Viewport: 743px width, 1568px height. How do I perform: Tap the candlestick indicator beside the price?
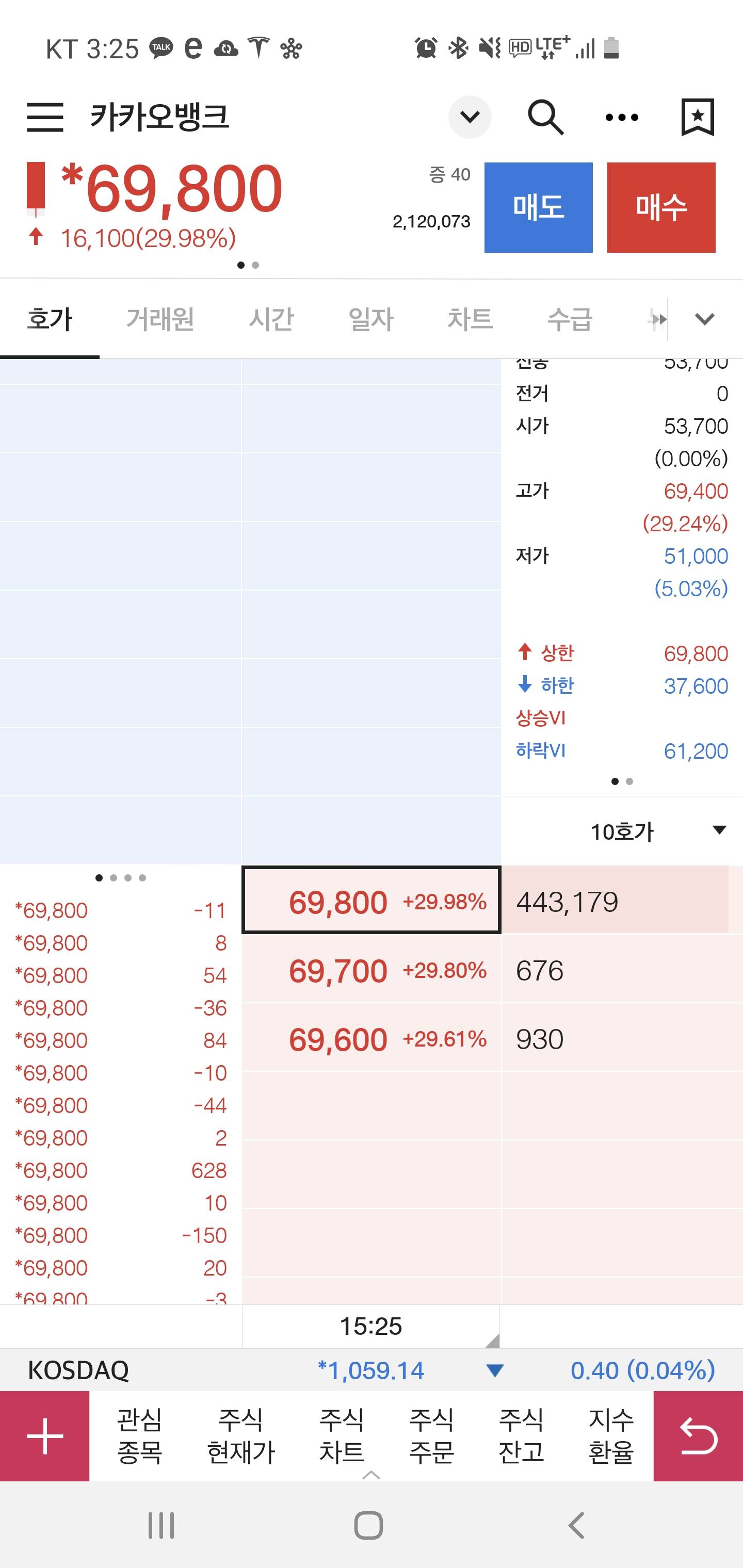[36, 189]
